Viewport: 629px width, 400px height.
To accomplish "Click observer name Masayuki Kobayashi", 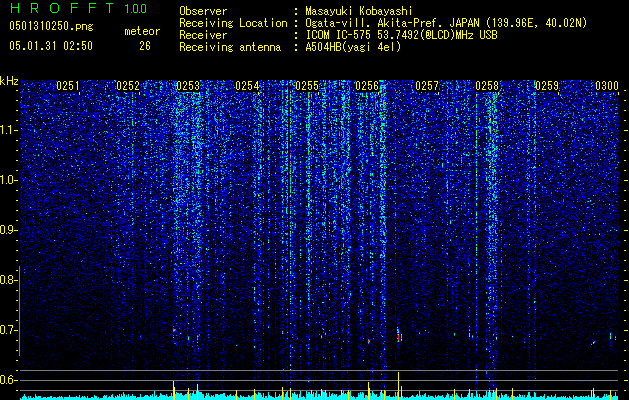I will (x=359, y=11).
